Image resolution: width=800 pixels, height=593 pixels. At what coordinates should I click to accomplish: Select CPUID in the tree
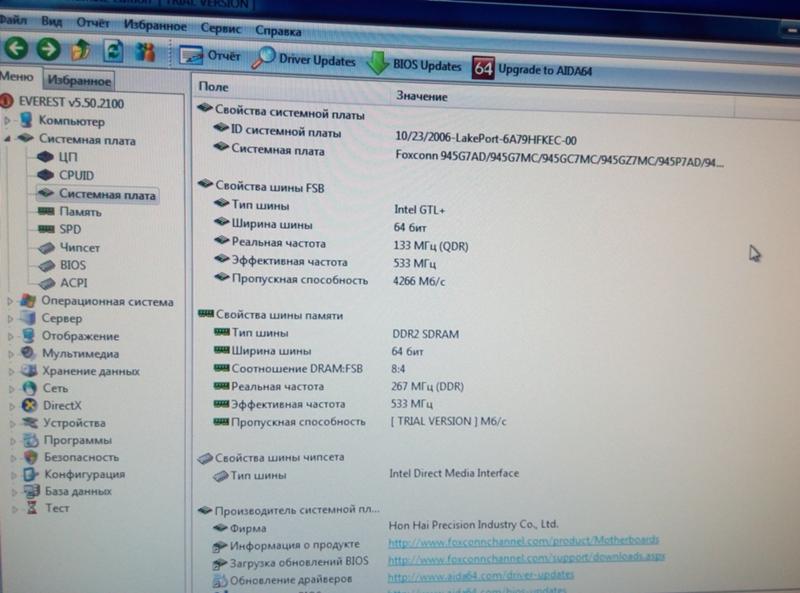76,175
